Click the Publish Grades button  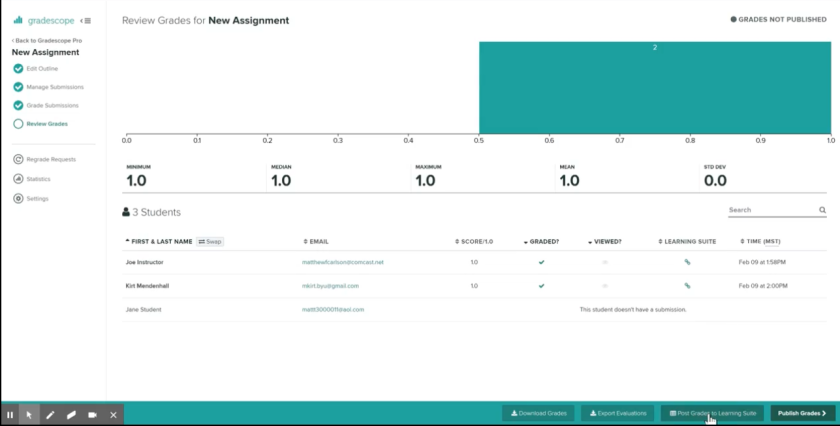pyautogui.click(x=802, y=413)
